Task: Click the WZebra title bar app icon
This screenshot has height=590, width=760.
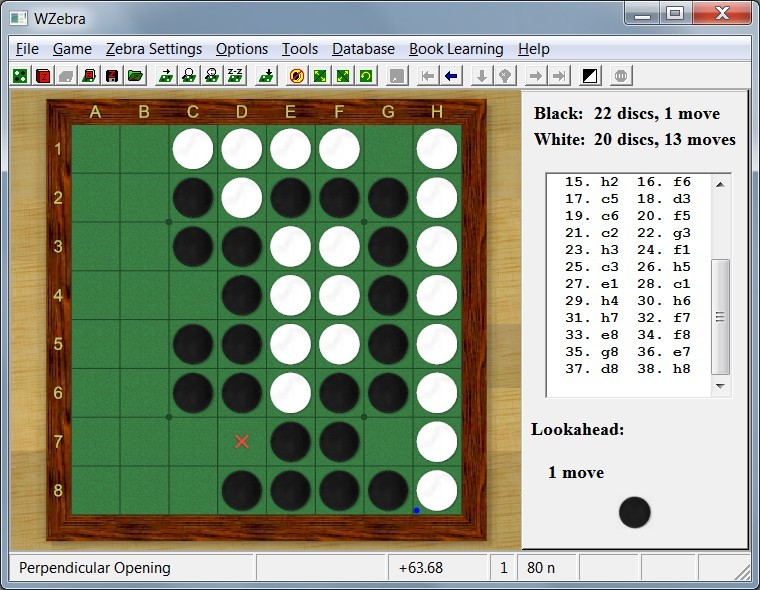Action: pos(19,18)
